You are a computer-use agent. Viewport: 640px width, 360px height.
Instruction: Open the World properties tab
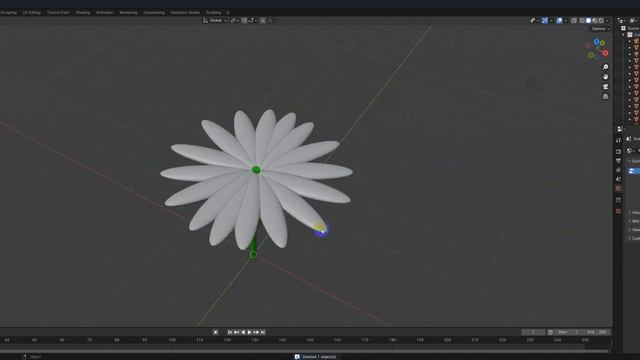tap(618, 189)
